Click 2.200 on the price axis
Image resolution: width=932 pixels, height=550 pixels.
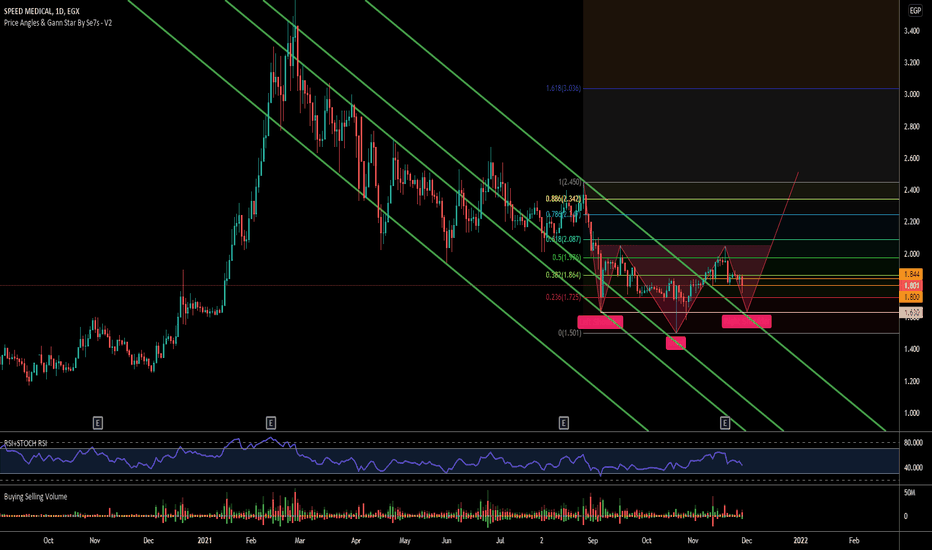(x=912, y=221)
